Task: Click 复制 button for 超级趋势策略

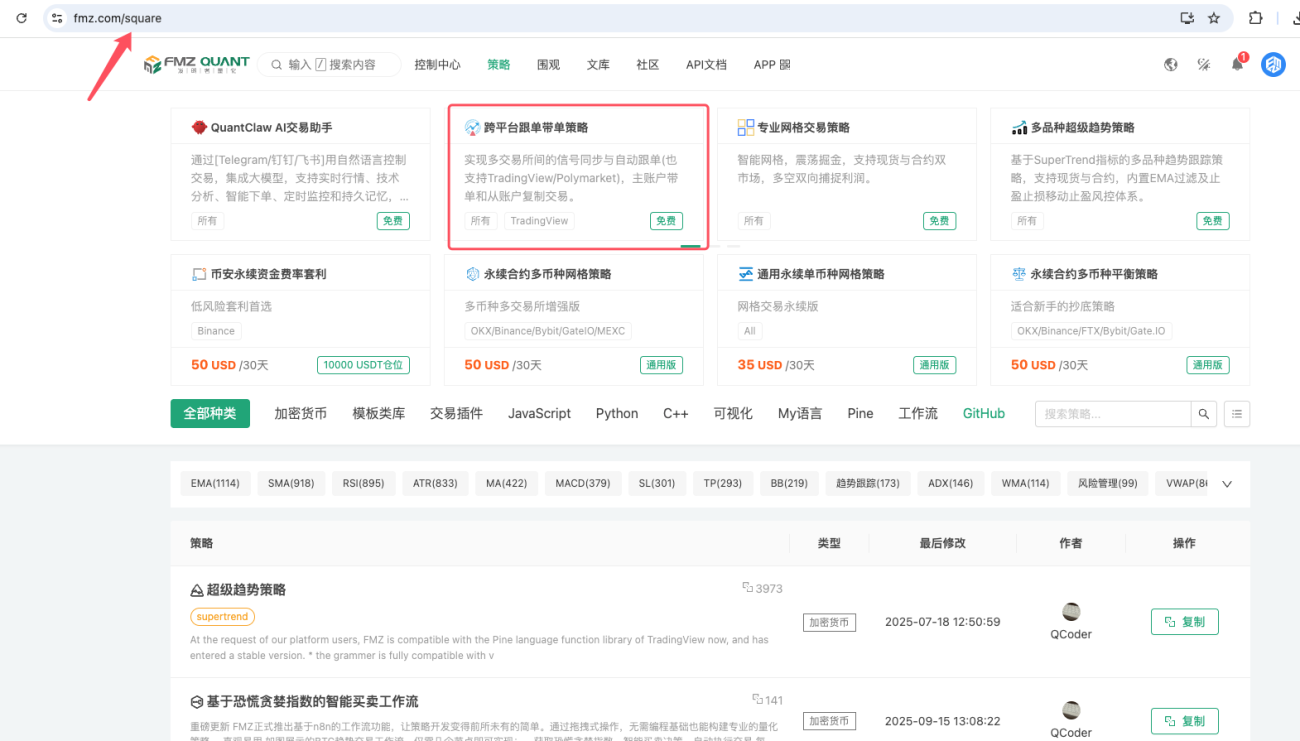Action: tap(1185, 621)
